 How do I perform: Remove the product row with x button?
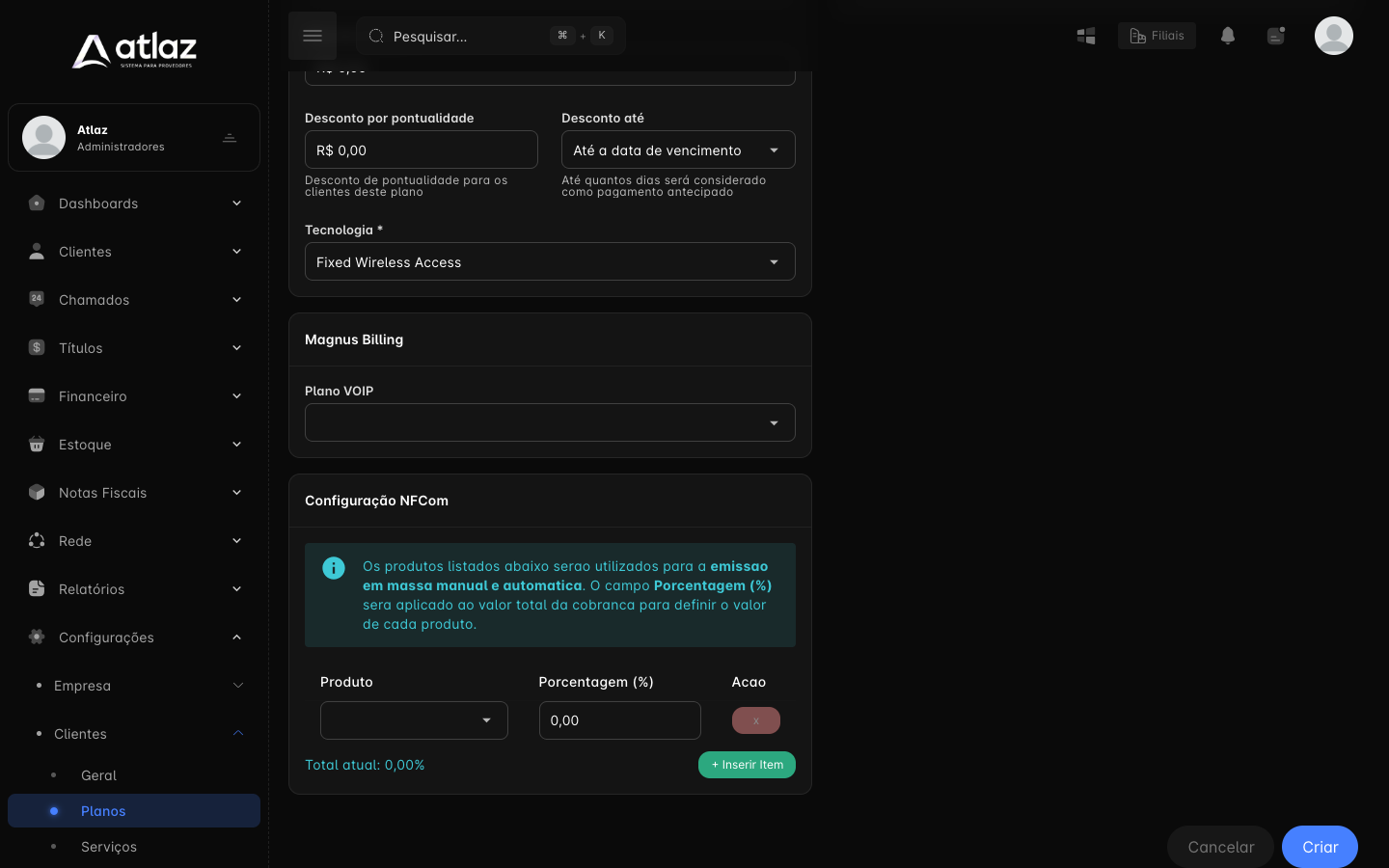coord(756,720)
